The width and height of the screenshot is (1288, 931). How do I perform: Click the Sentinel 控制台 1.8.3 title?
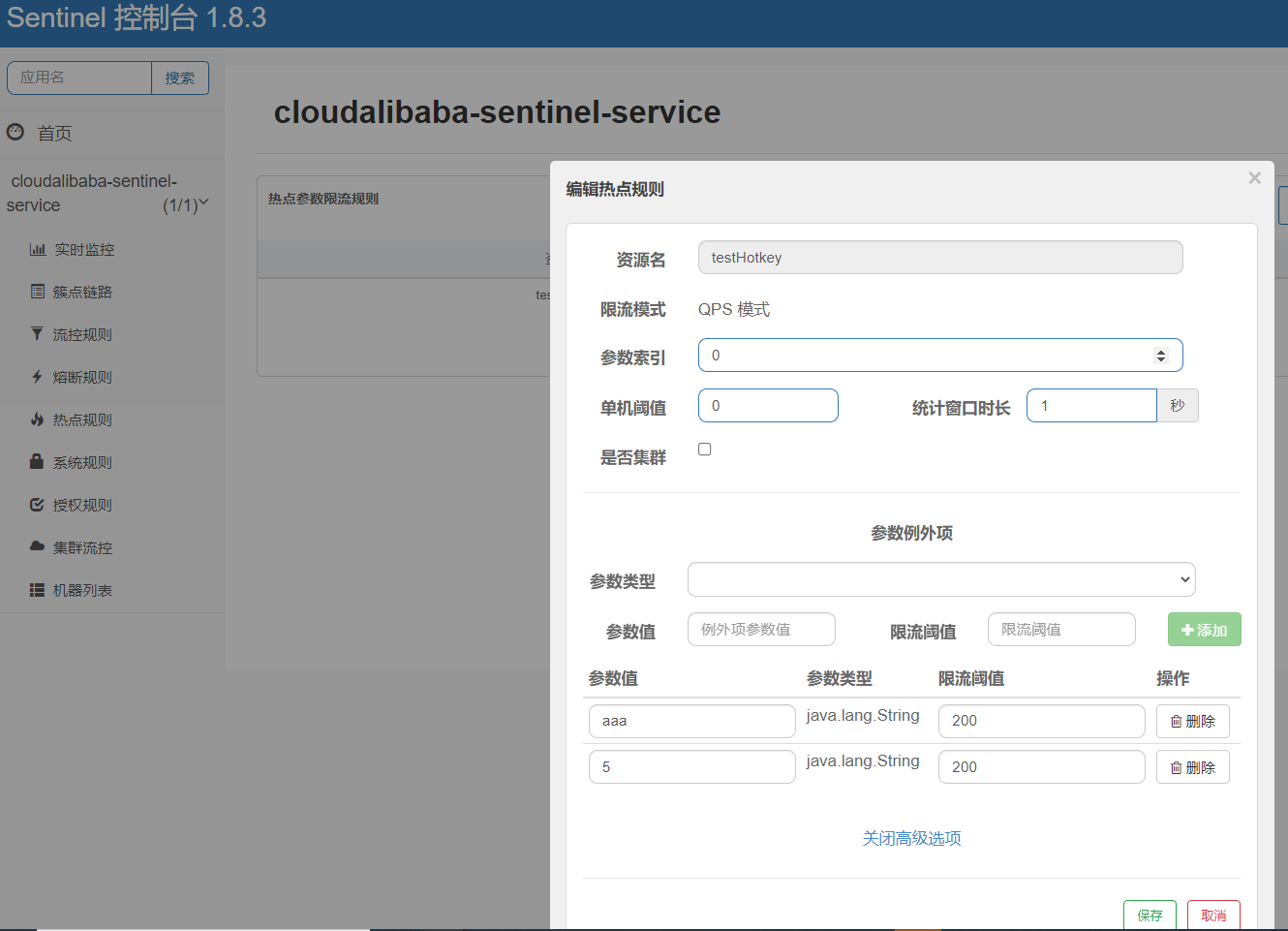click(x=137, y=17)
